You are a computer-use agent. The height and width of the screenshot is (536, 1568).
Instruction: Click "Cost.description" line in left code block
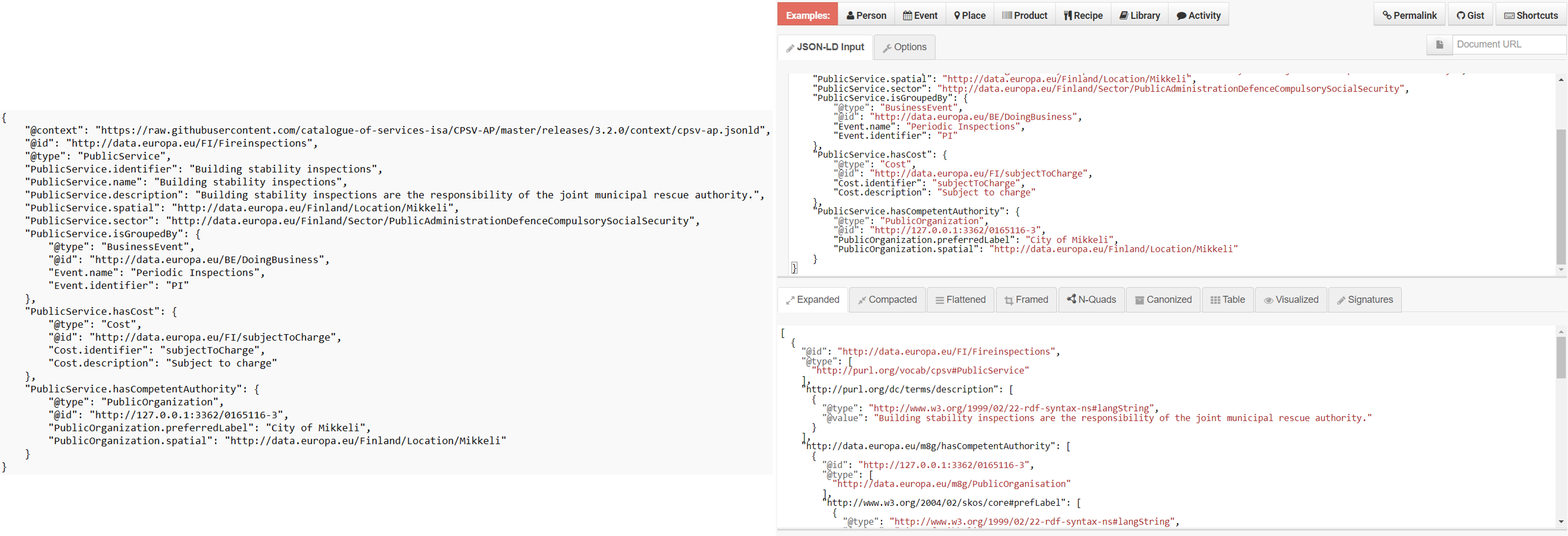point(163,363)
